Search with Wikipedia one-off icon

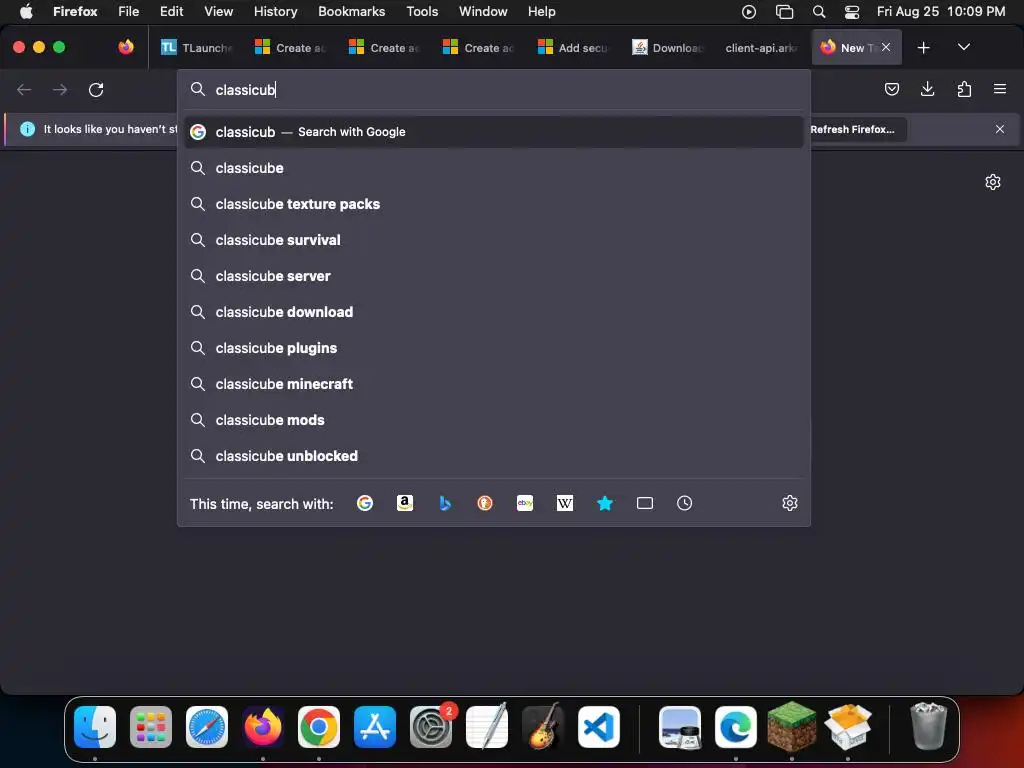(565, 503)
